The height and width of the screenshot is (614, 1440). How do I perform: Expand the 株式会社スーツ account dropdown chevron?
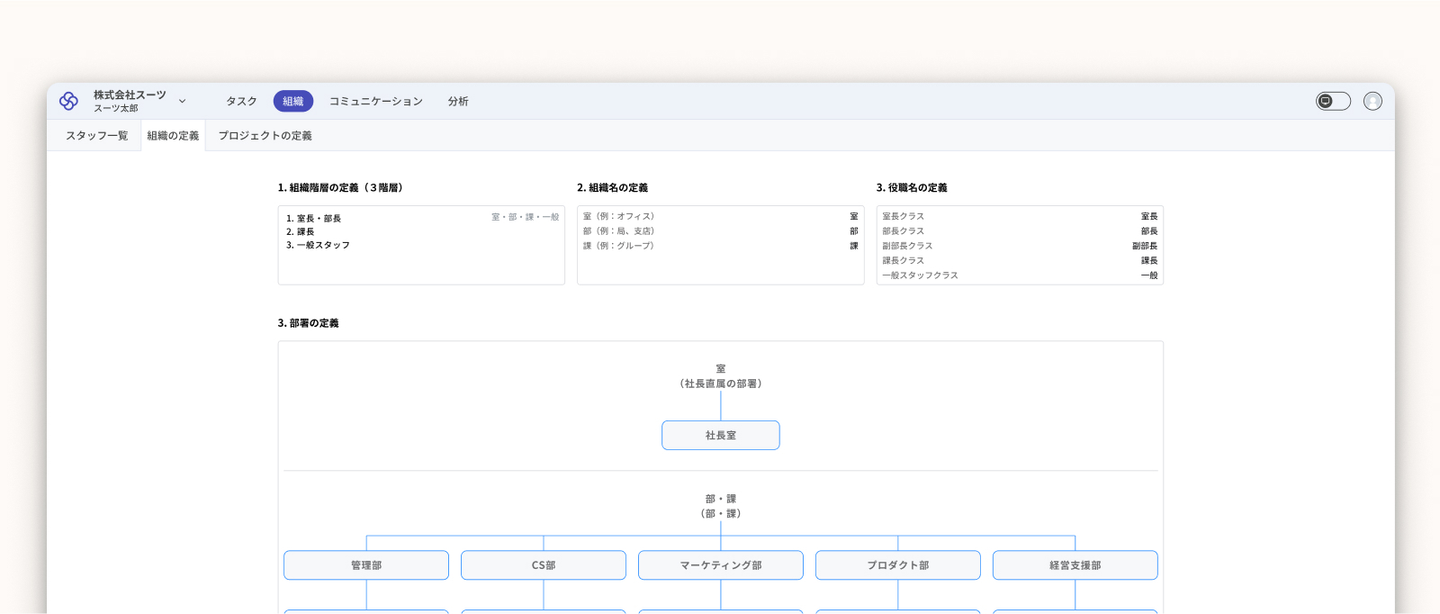182,101
